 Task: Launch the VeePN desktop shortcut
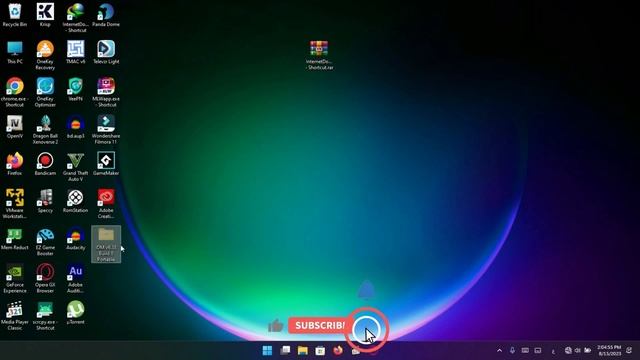coord(76,89)
